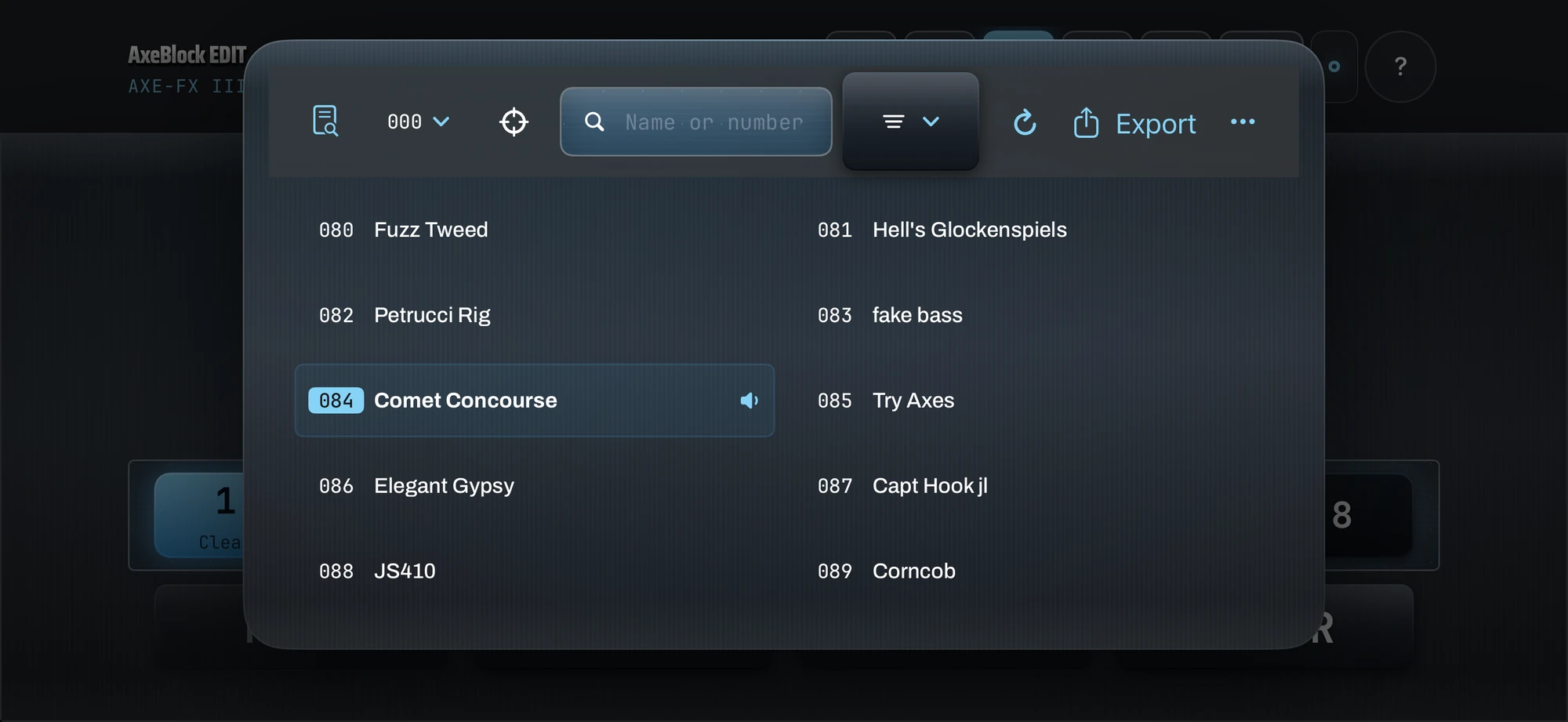Select preset 085 Try Axes
This screenshot has height=722, width=1568.
1033,401
